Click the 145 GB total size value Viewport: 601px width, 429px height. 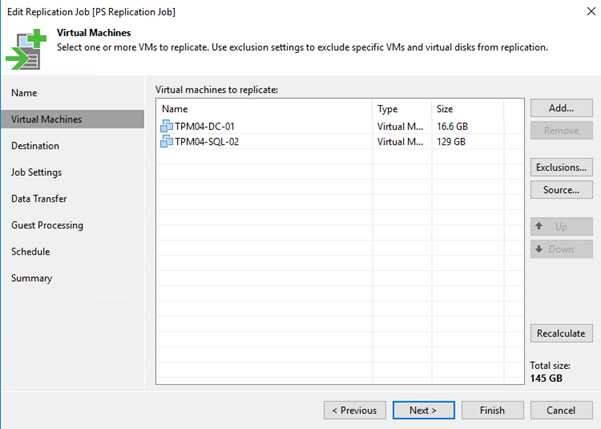click(x=546, y=378)
